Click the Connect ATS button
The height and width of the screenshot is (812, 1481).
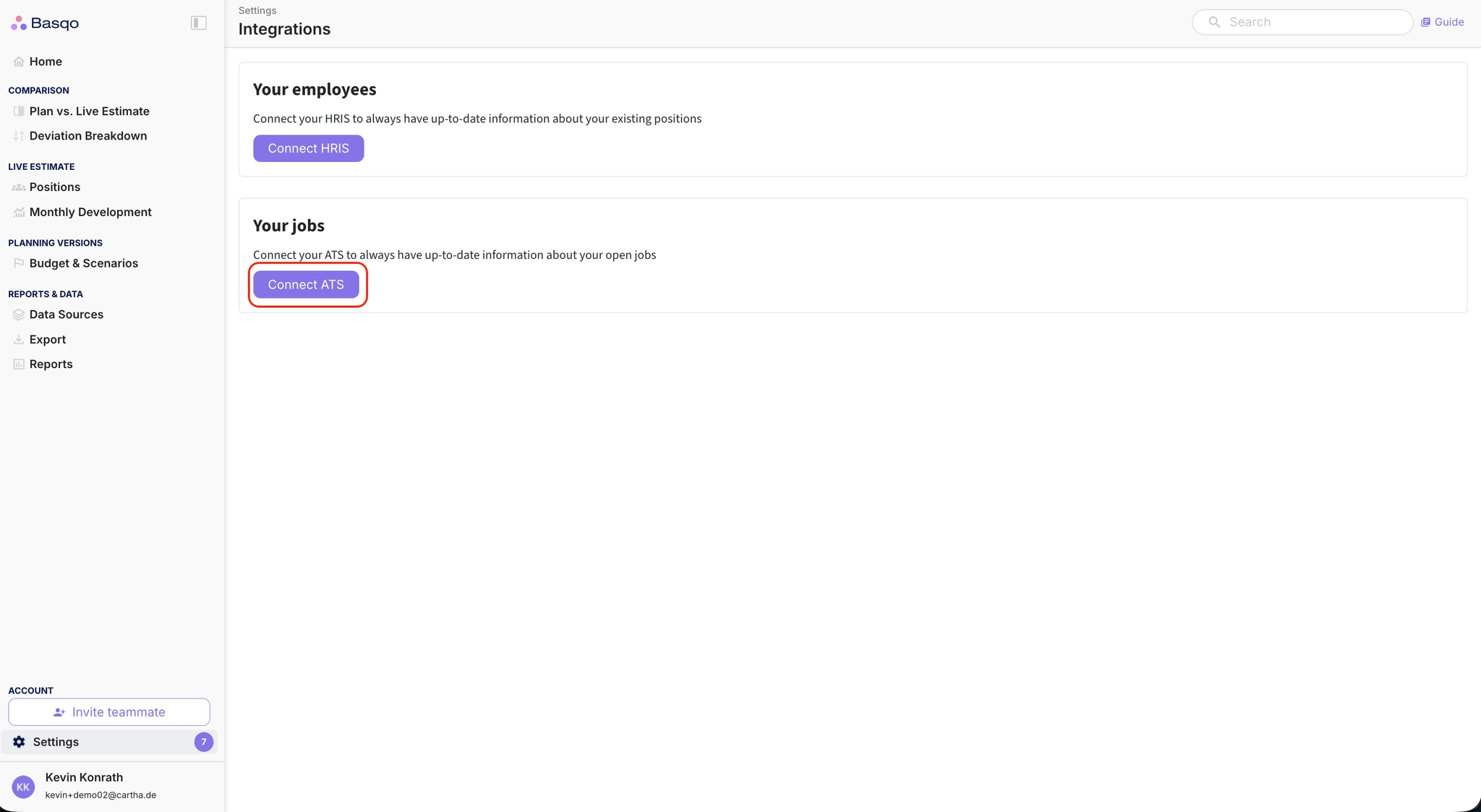[x=306, y=285]
